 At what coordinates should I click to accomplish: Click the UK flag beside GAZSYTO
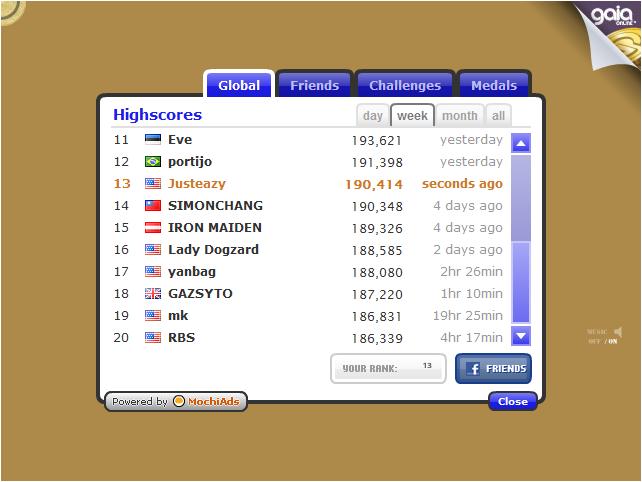tap(153, 294)
